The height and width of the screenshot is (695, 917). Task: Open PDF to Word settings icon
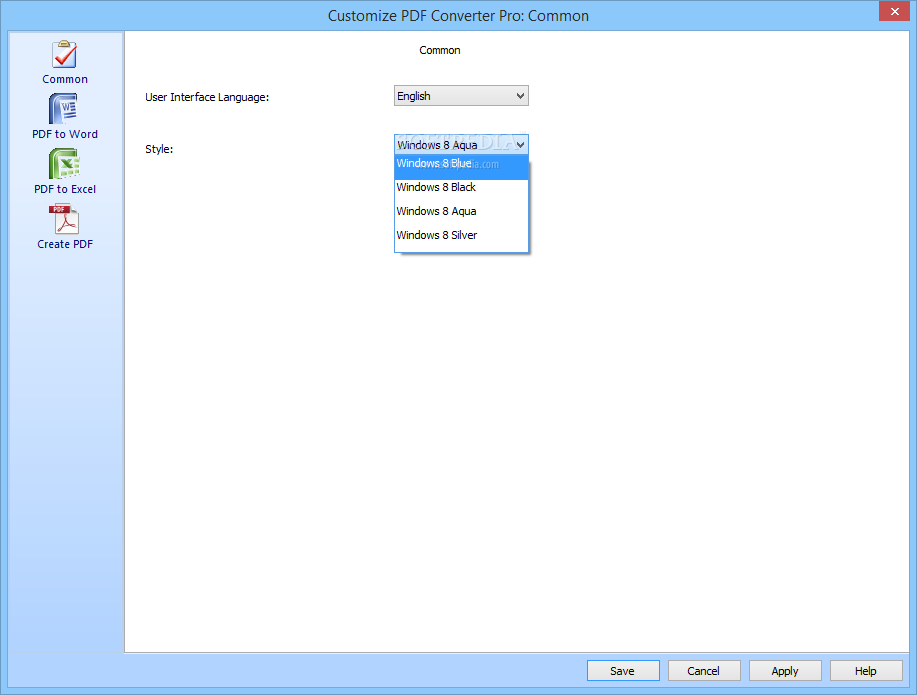(x=64, y=109)
